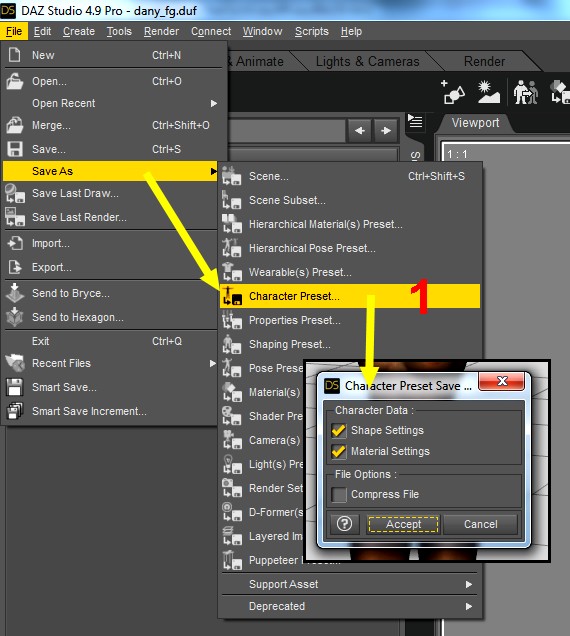Click the forward navigation arrow button

click(x=386, y=131)
